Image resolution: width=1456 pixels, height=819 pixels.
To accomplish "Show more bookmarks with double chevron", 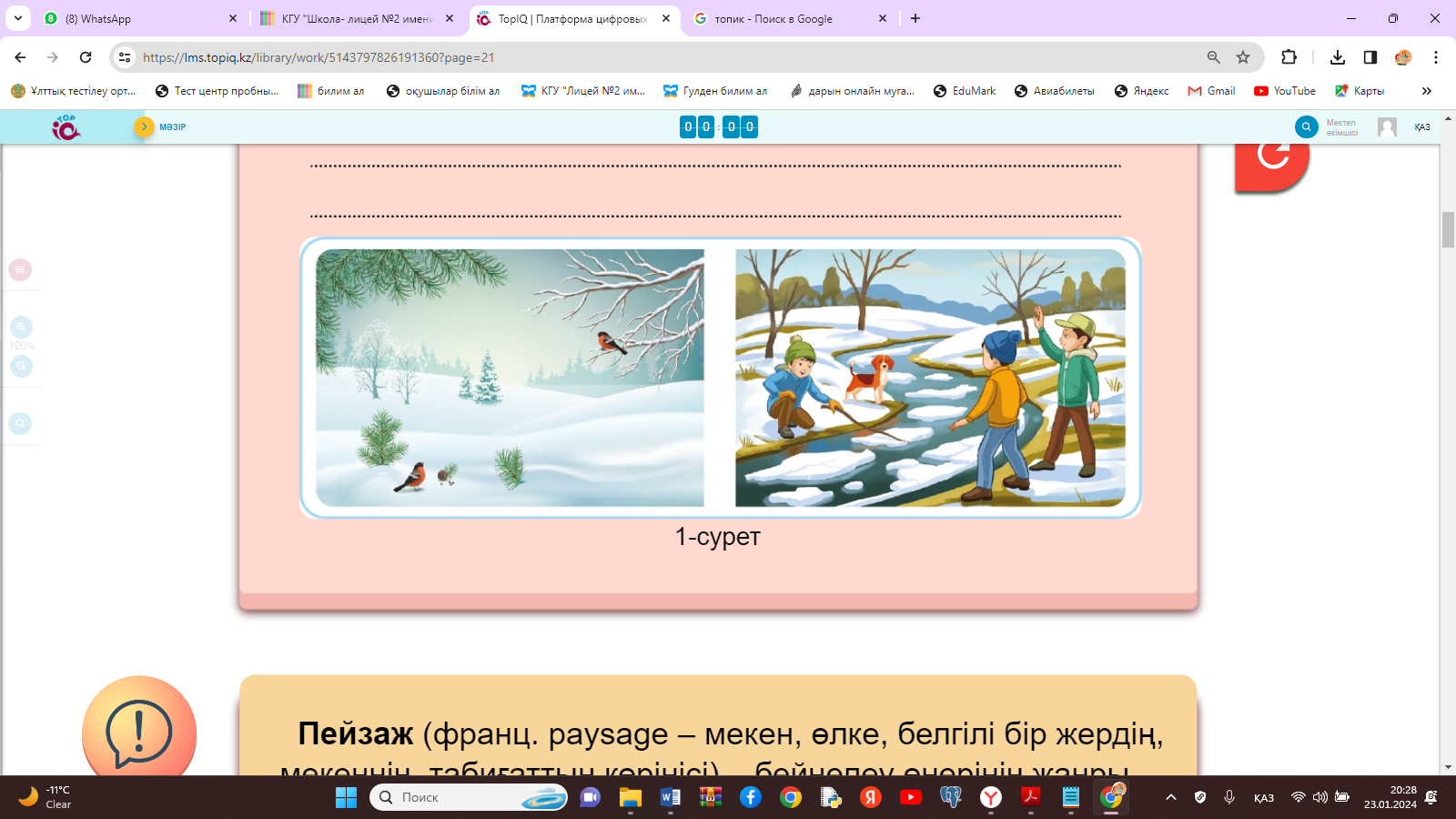I will coord(1427,91).
